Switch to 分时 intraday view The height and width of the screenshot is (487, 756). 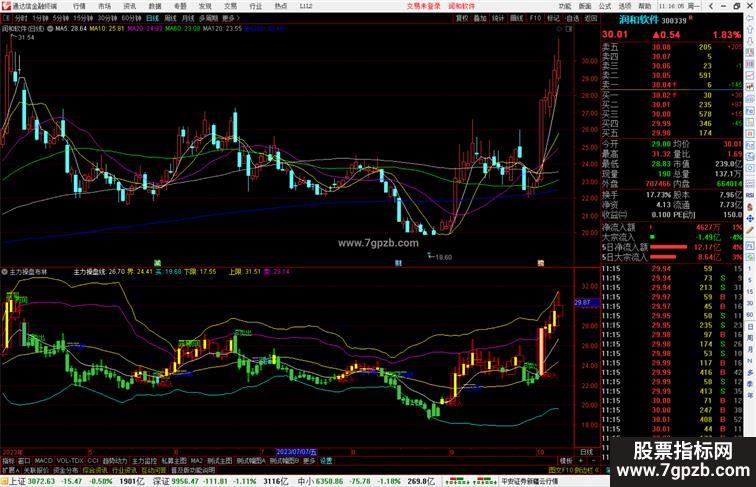(21, 18)
